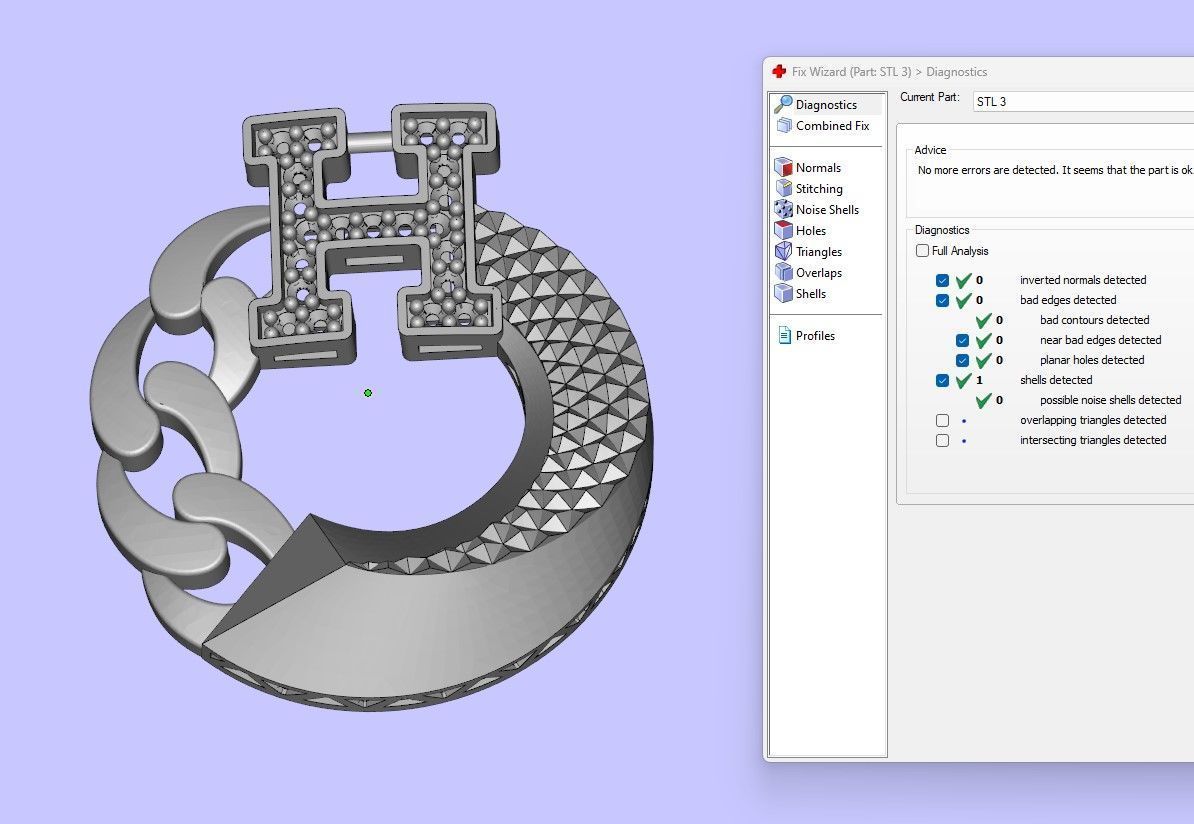Uncheck shells detected checkbox

coord(943,380)
